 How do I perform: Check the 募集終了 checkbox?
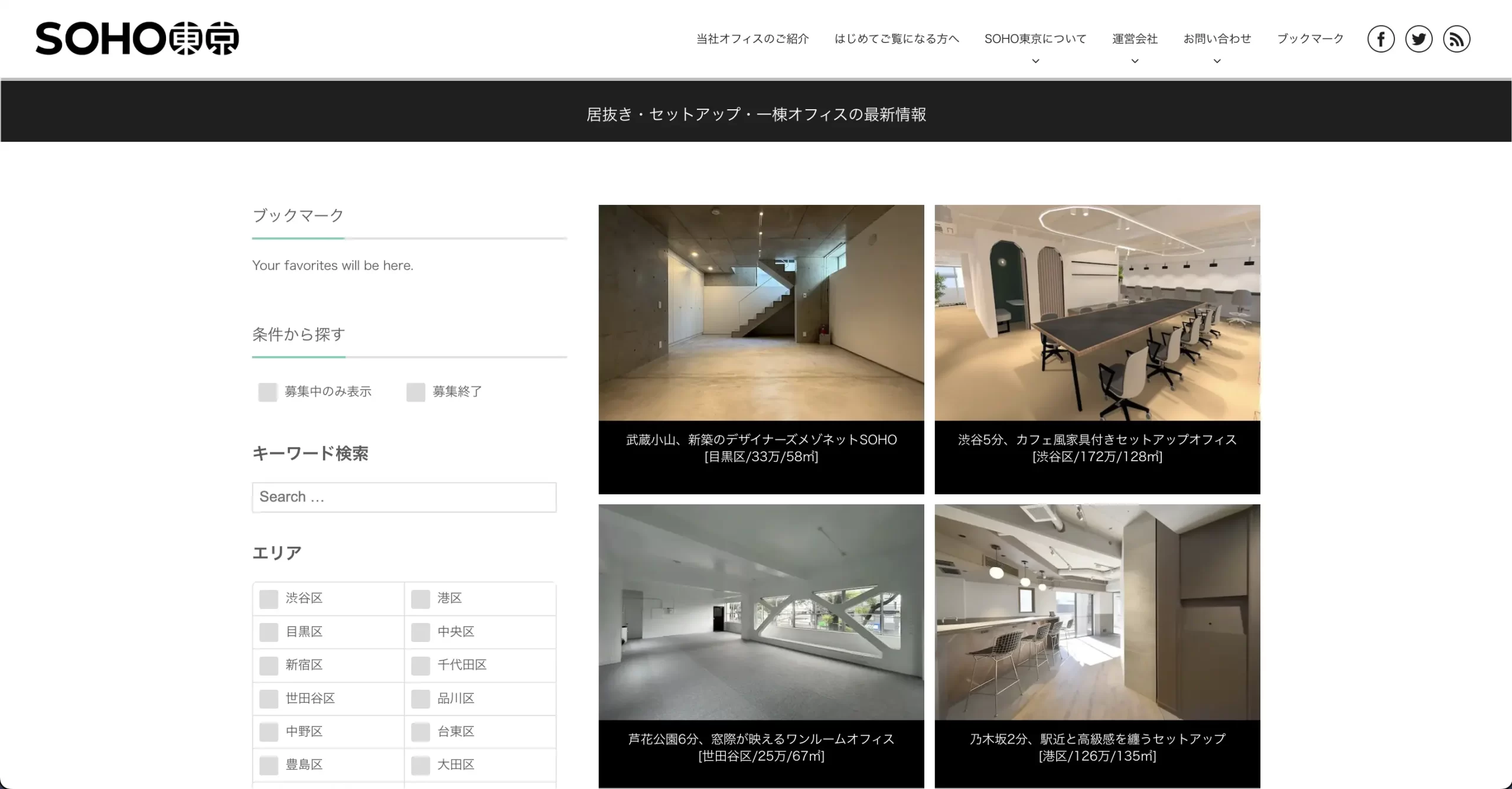tap(416, 392)
